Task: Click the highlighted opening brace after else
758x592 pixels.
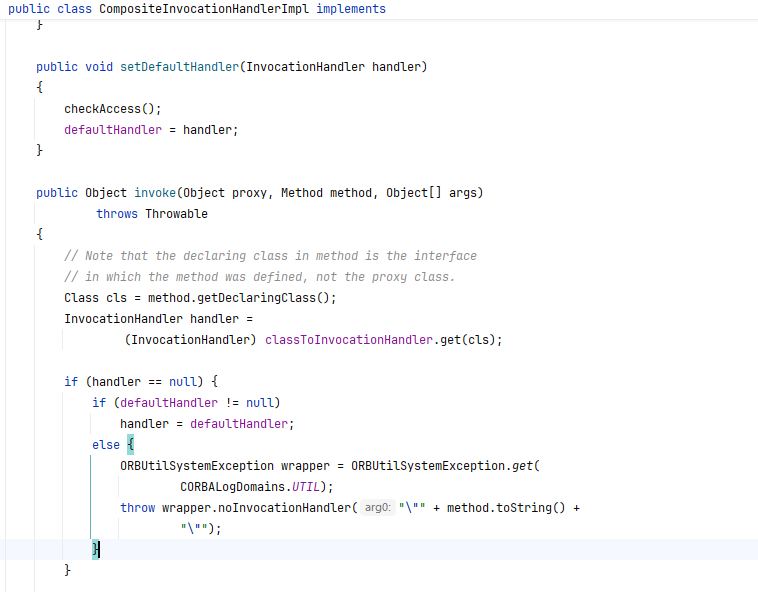Action: [x=131, y=445]
